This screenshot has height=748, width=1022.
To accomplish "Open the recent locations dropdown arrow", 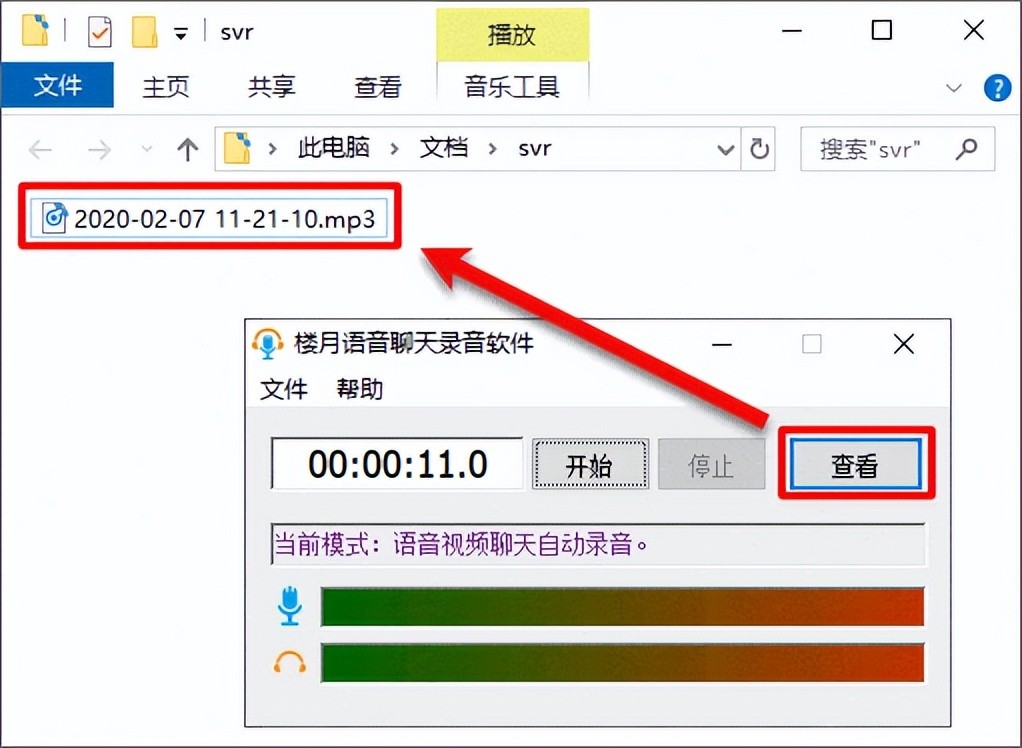I will point(147,150).
